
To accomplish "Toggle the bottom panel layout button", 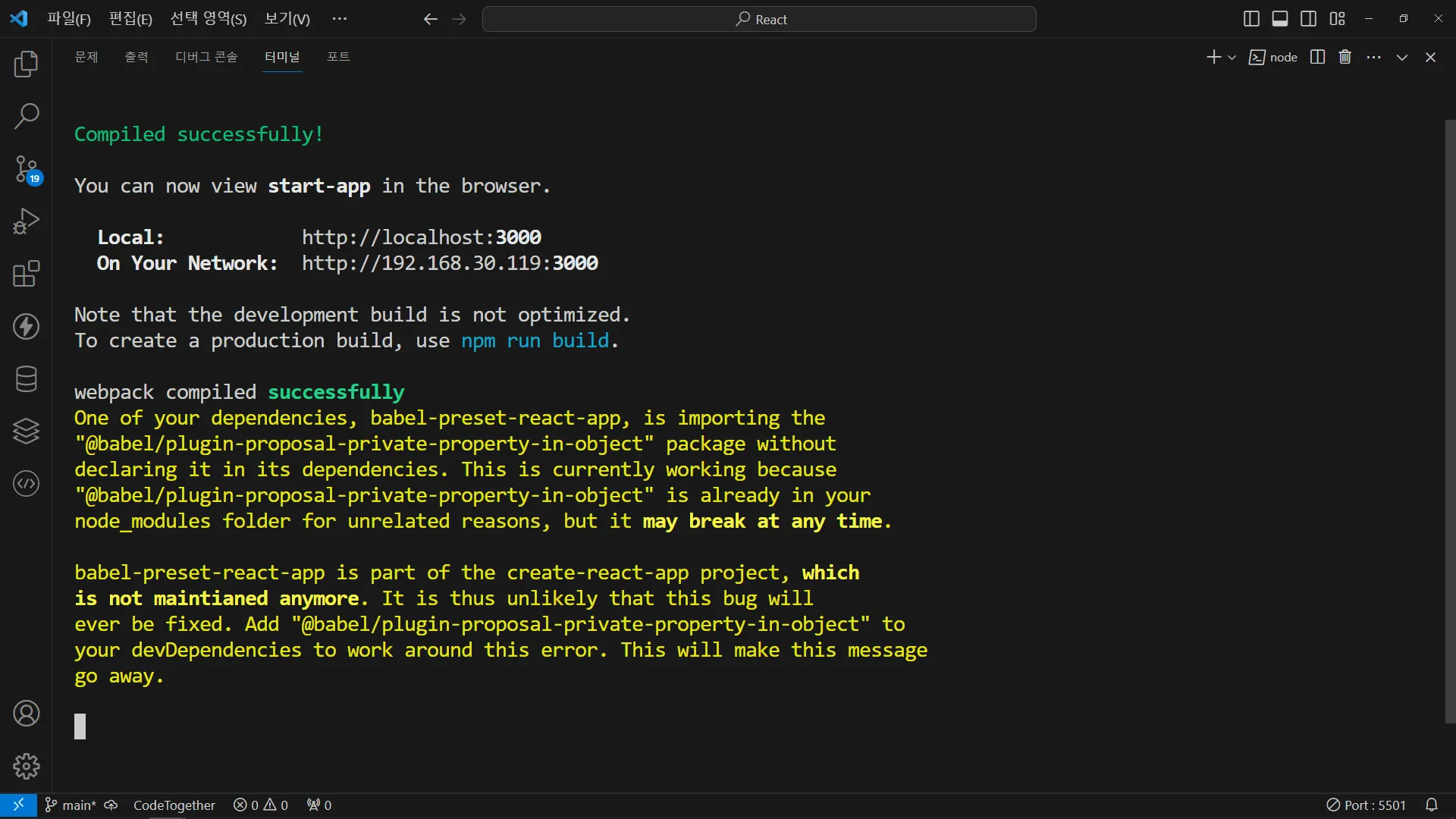I will click(x=1280, y=19).
